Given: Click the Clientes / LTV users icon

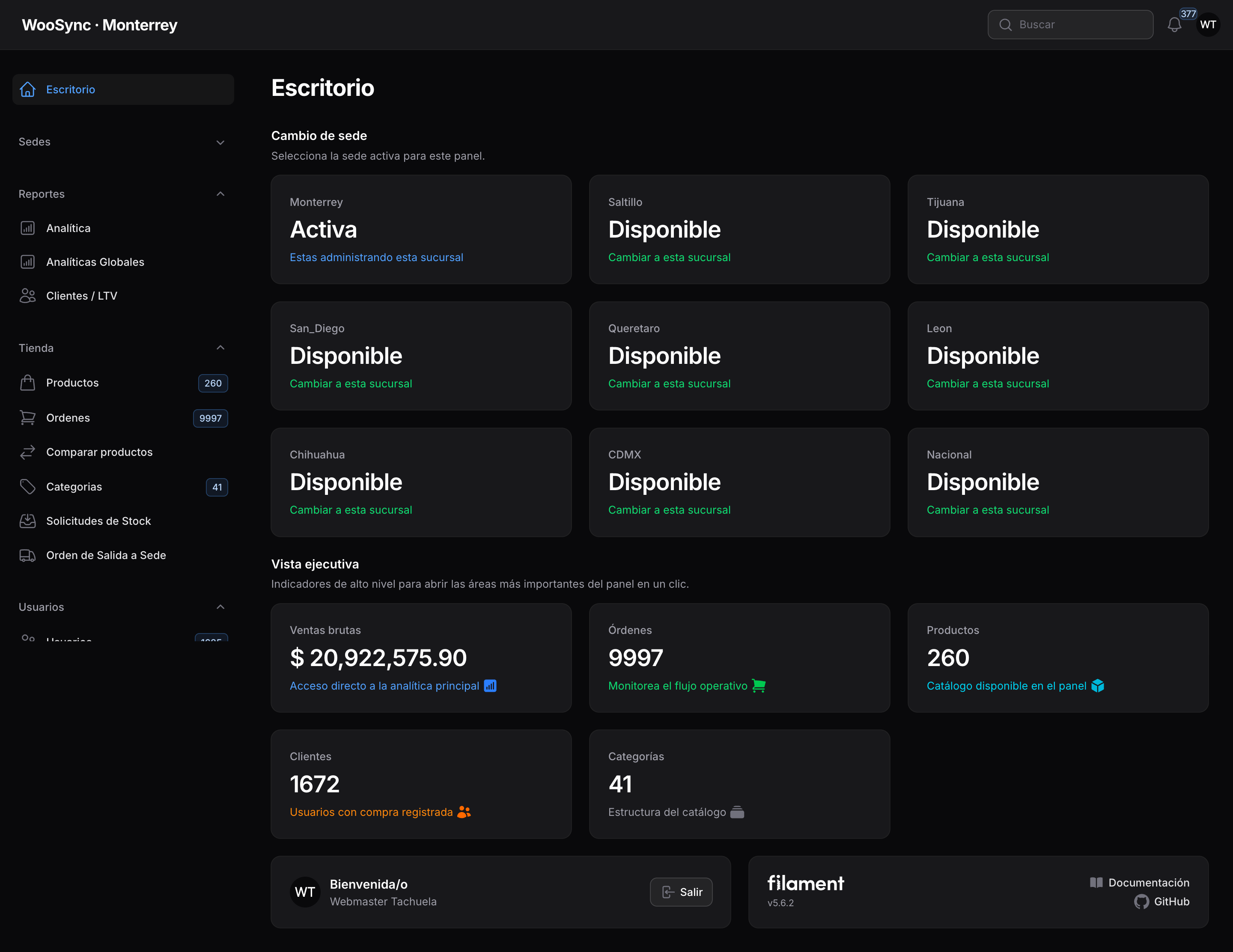Looking at the screenshot, I should coord(28,296).
